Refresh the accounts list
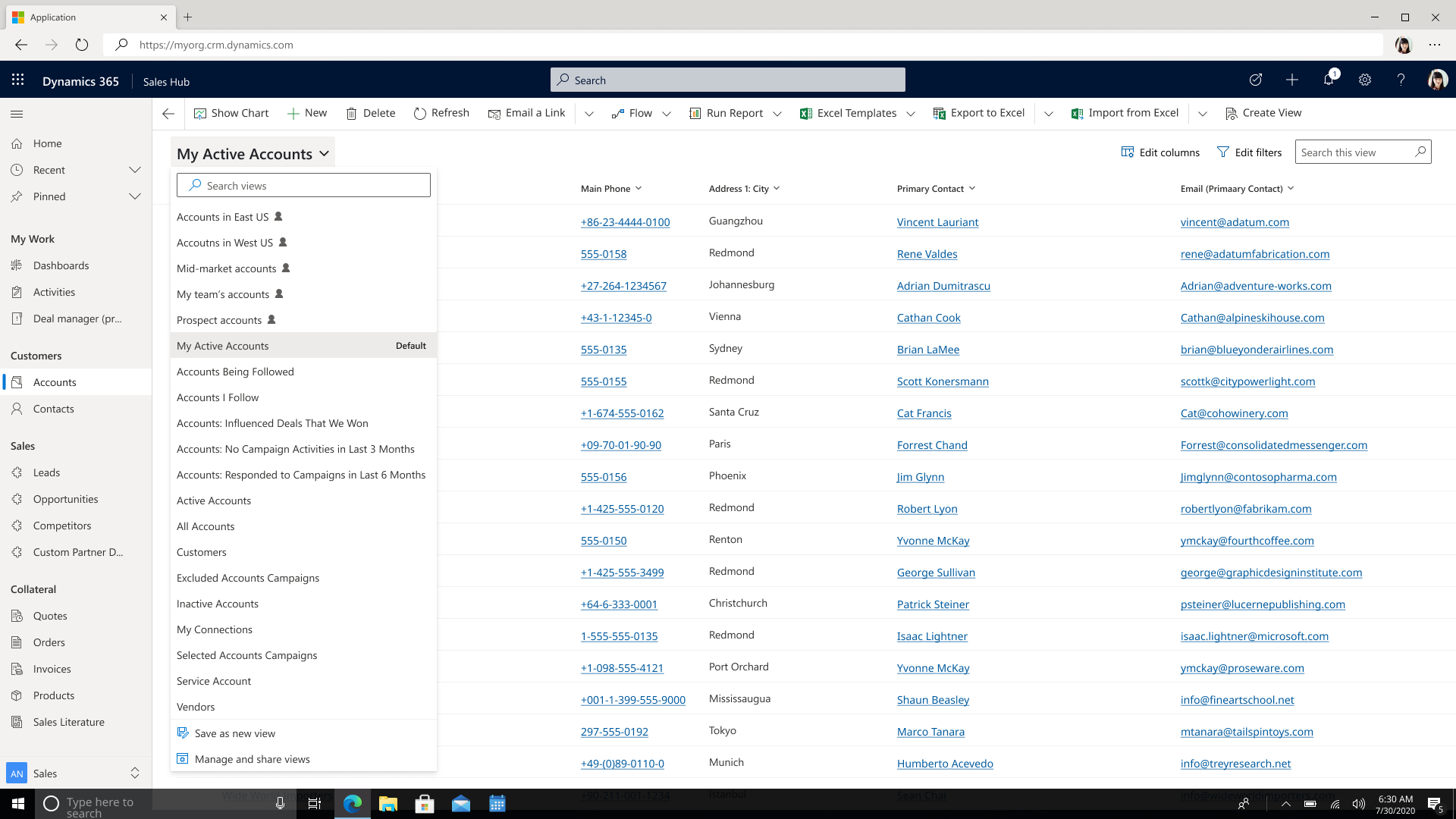Screen dimensions: 1456x819 pos(441,112)
